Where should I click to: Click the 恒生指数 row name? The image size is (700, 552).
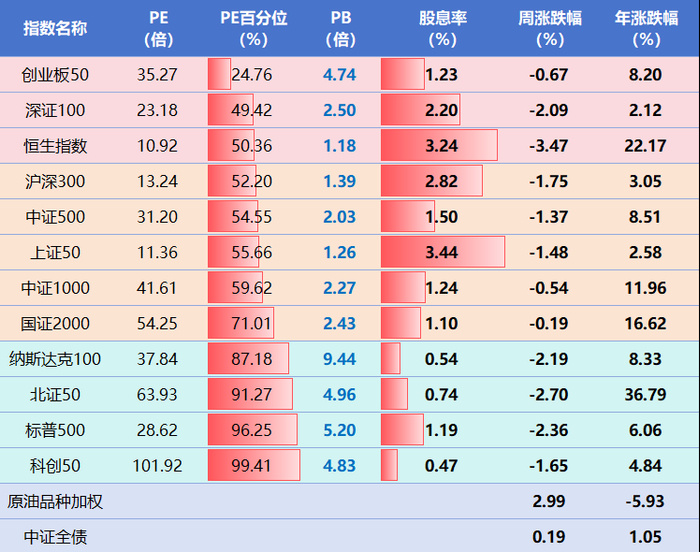(x=55, y=146)
